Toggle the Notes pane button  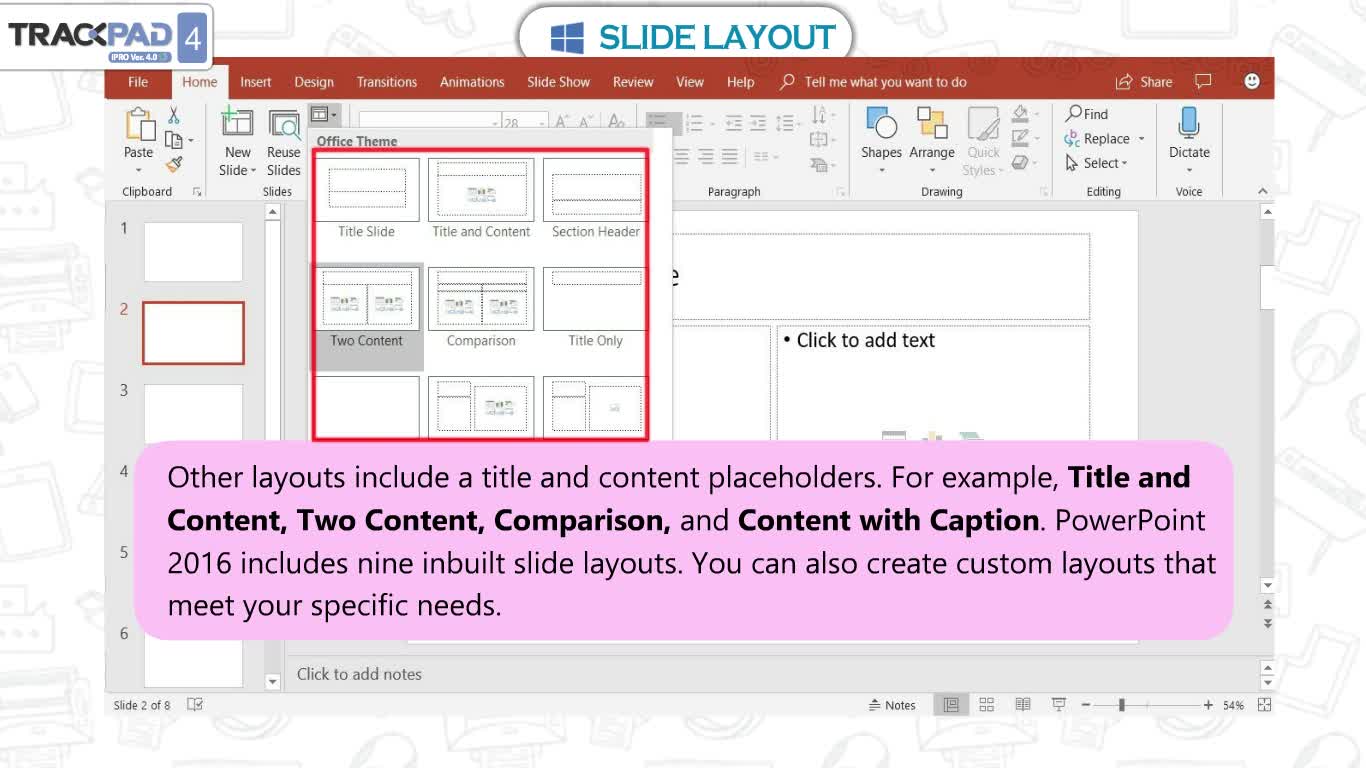tap(892, 705)
